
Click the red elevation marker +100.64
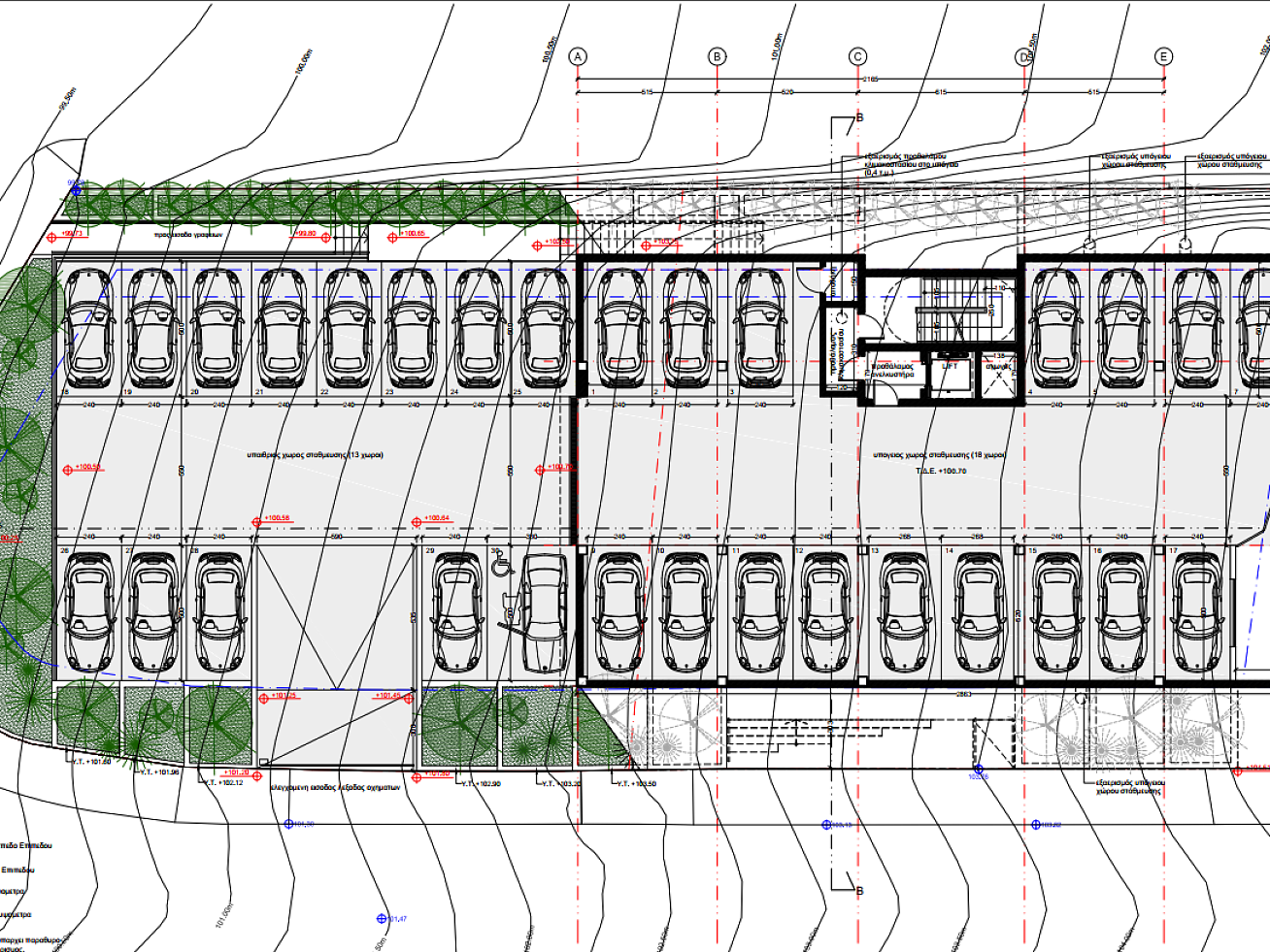coord(432,519)
